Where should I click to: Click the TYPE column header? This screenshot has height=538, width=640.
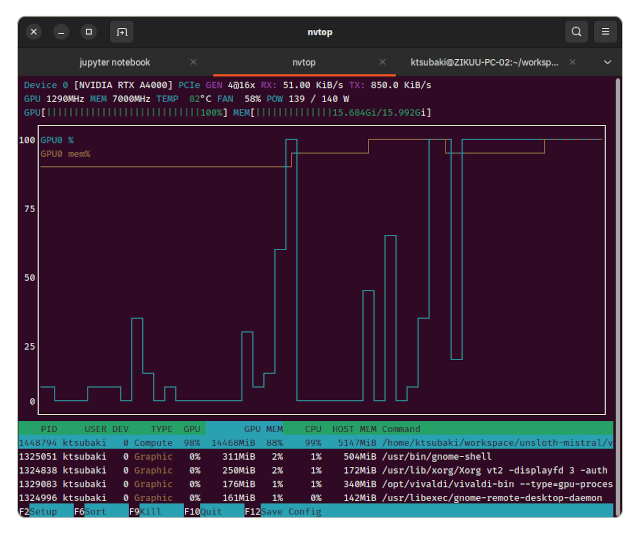click(162, 429)
